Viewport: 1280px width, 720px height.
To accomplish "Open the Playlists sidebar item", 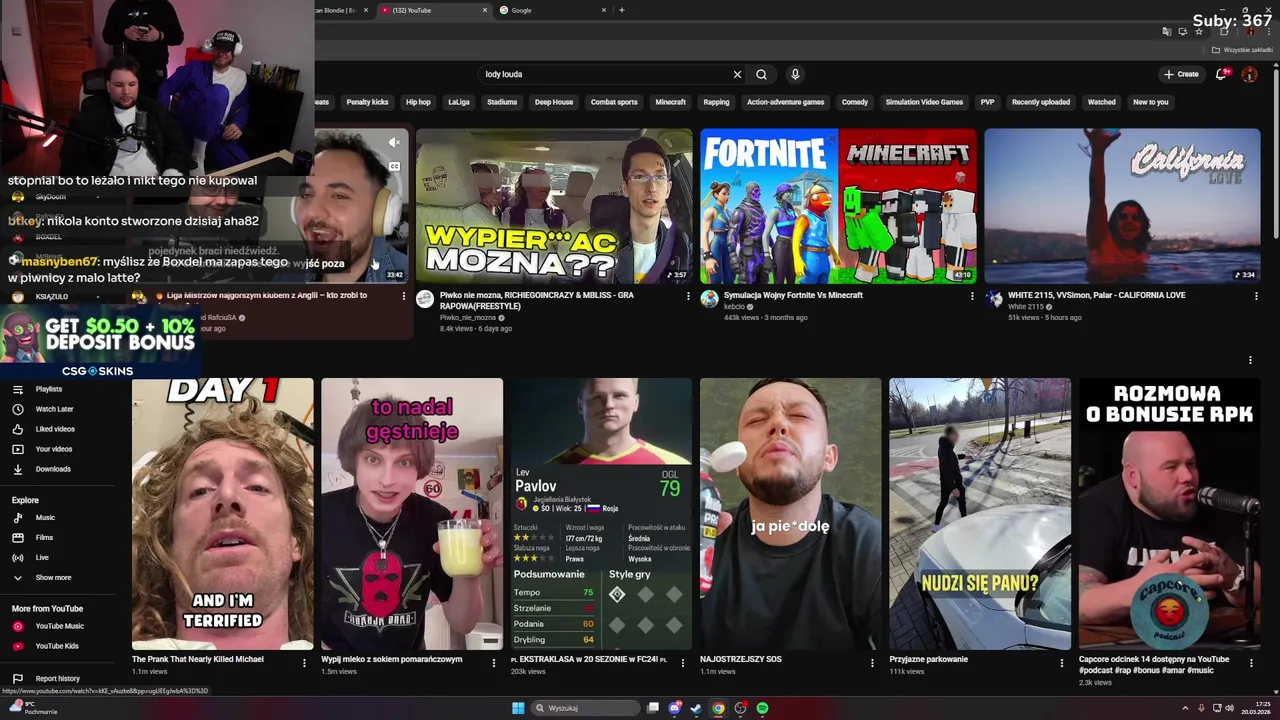I will coord(49,389).
